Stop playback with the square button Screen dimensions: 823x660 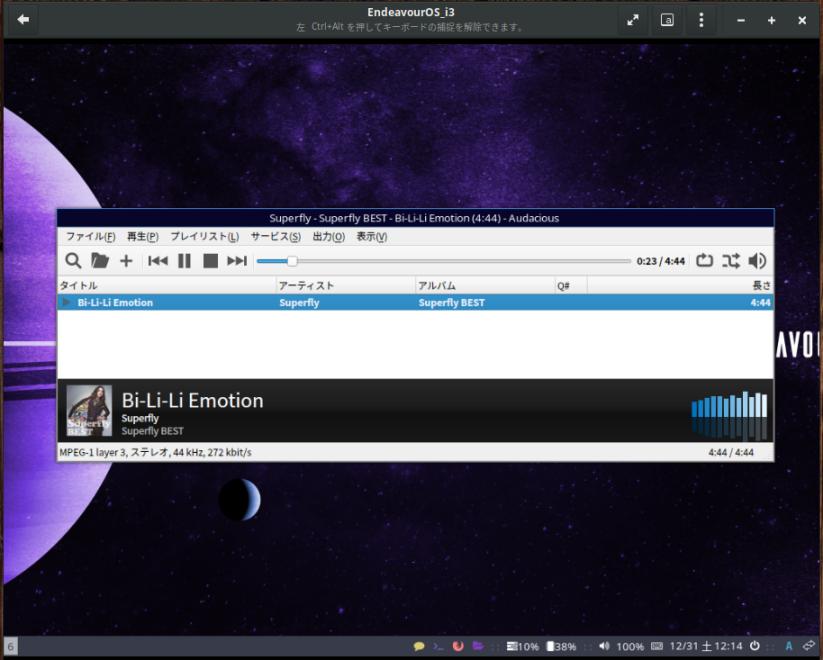[210, 260]
